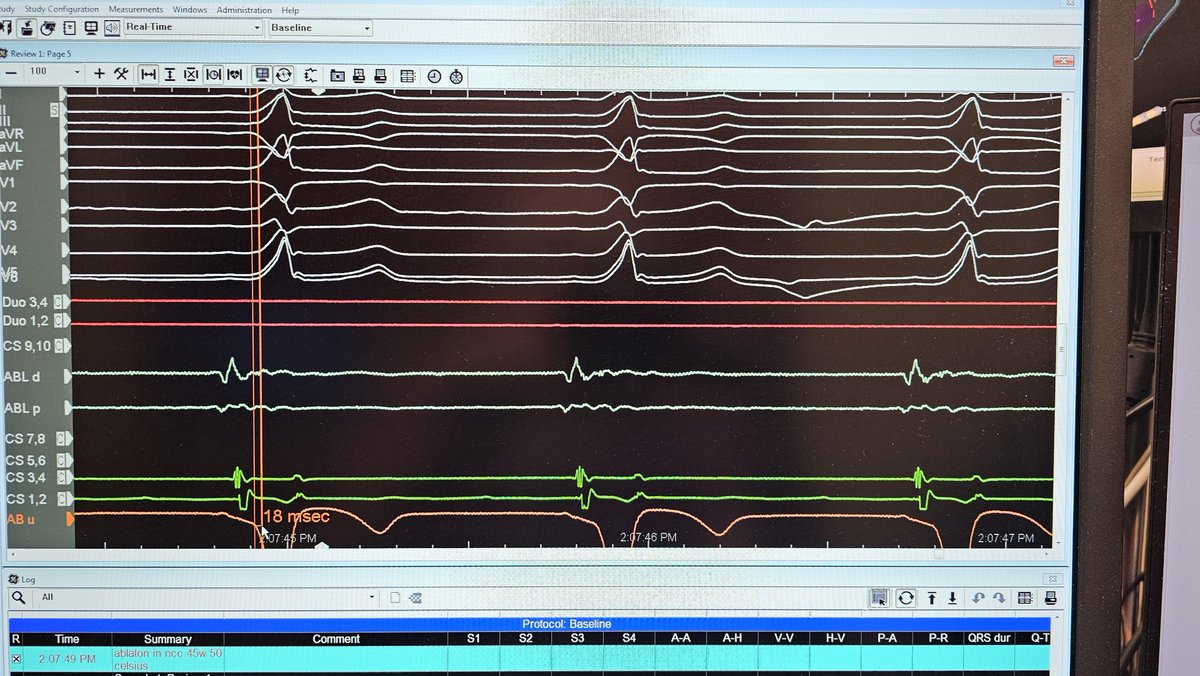1200x676 pixels.
Task: Increase sweep speed with the plus button
Action: coord(99,73)
